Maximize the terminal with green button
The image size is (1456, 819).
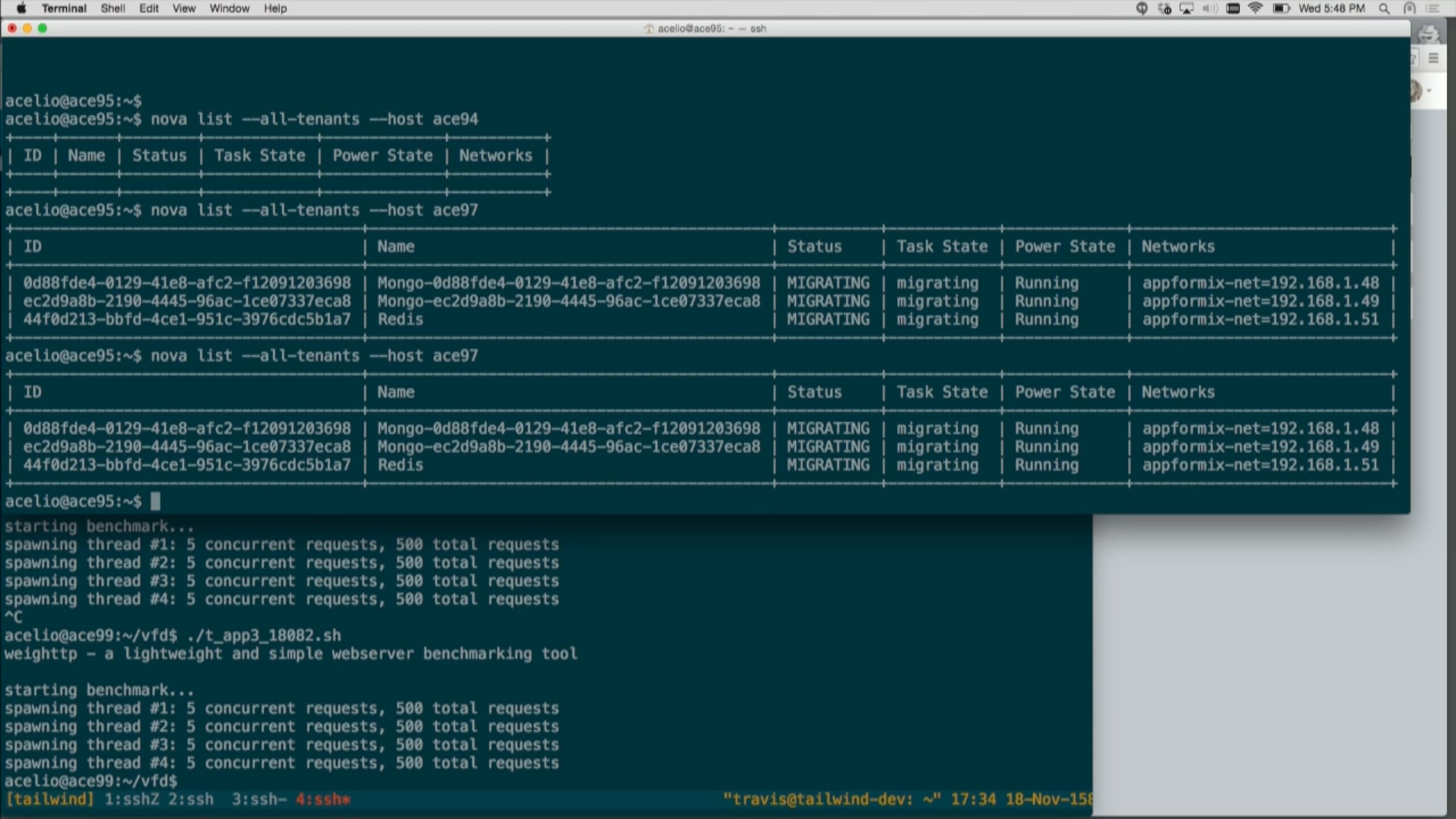[x=42, y=29]
